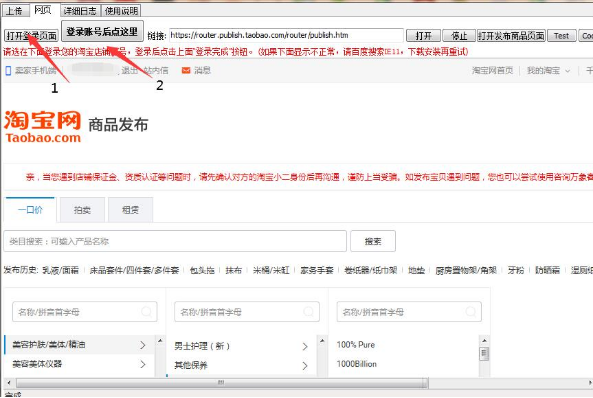The height and width of the screenshot is (398, 593).
Task: Select the 网页 tab
Action: (43, 10)
